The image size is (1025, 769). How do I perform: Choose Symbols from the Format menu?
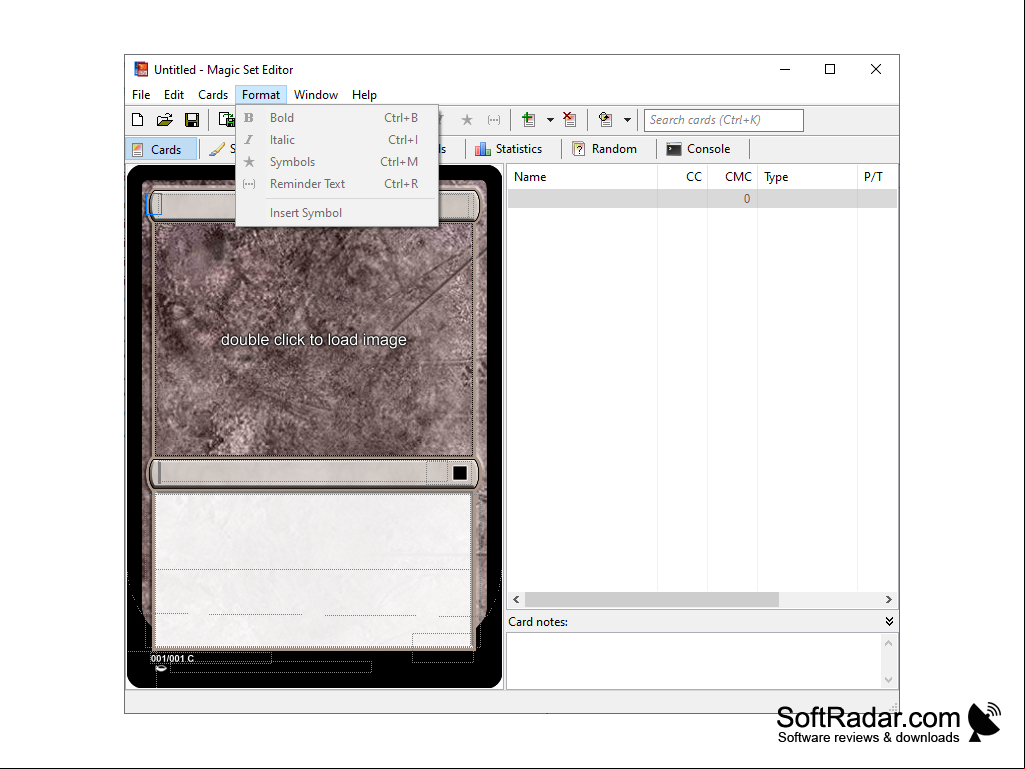click(x=337, y=162)
